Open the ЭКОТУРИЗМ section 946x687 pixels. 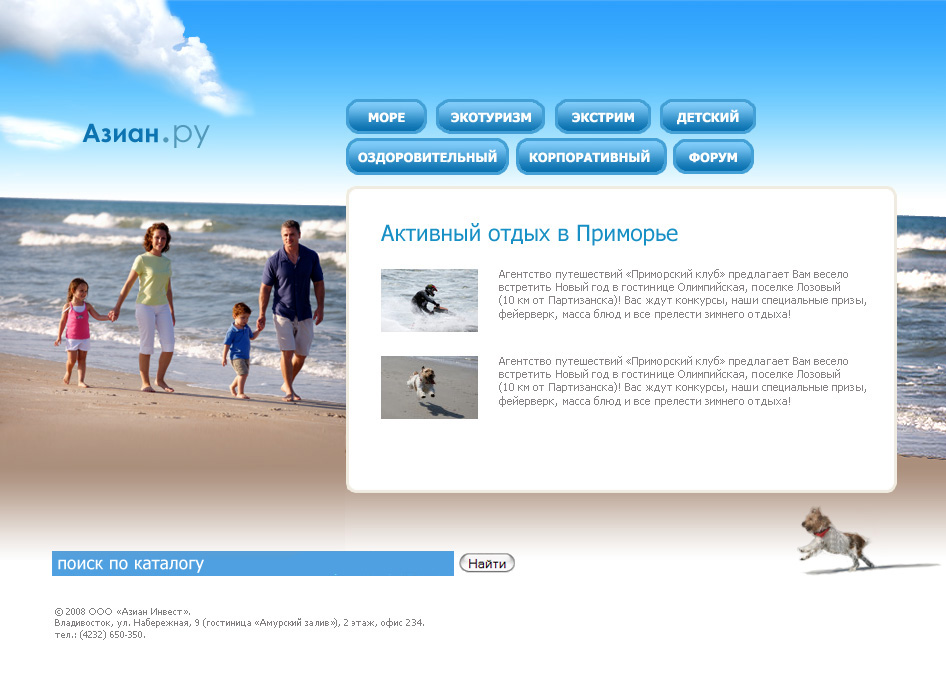tap(489, 116)
